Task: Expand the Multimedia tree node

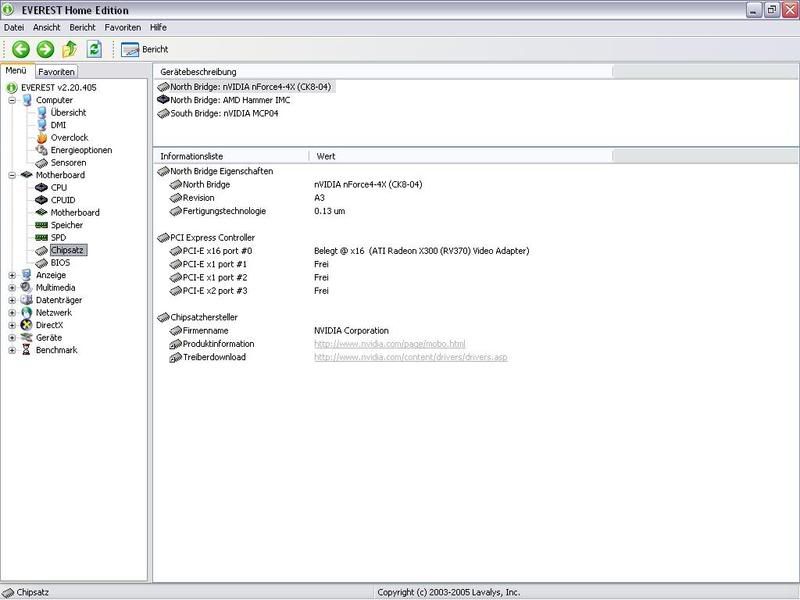Action: pos(12,288)
